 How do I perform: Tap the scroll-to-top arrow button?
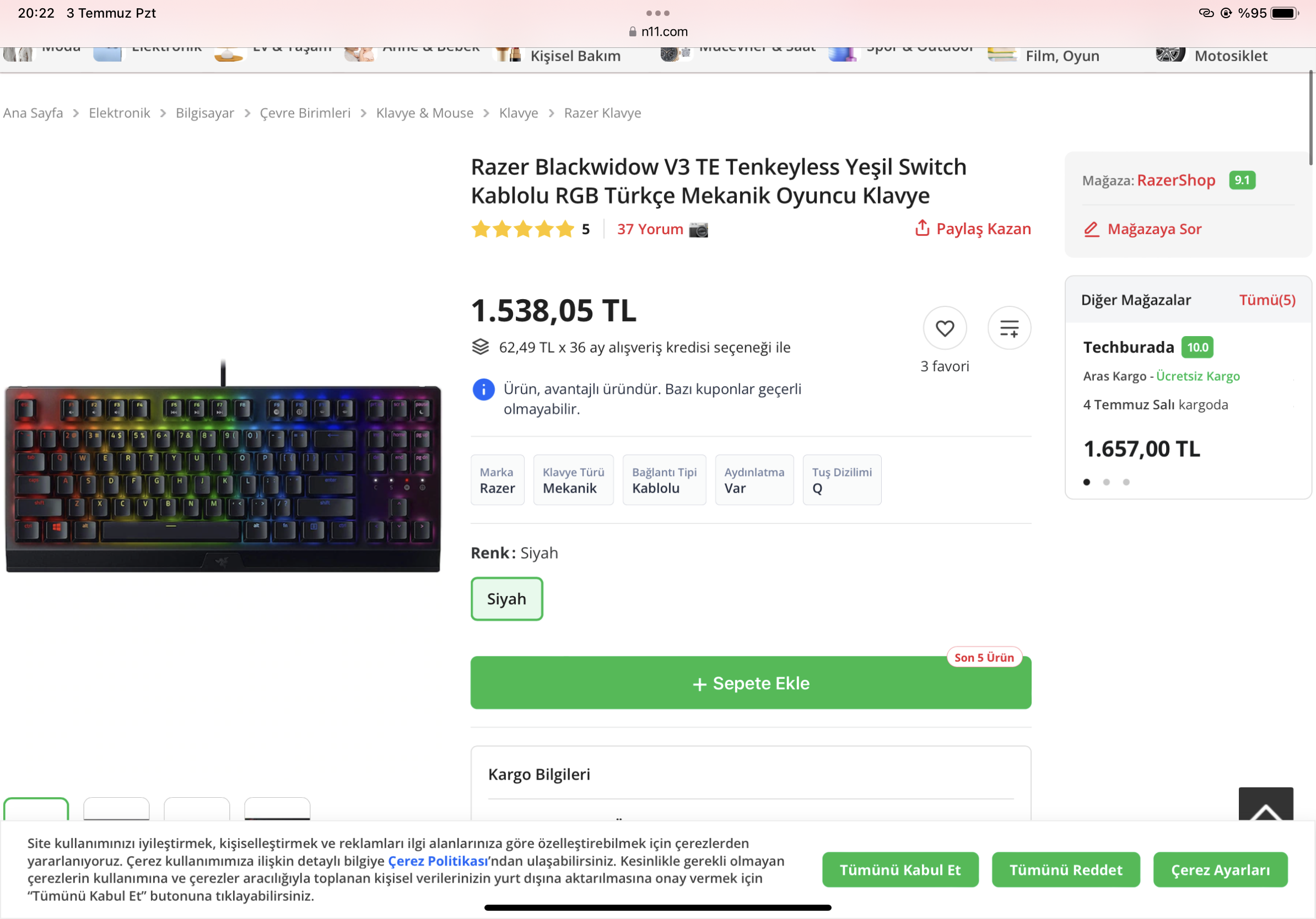click(1265, 804)
